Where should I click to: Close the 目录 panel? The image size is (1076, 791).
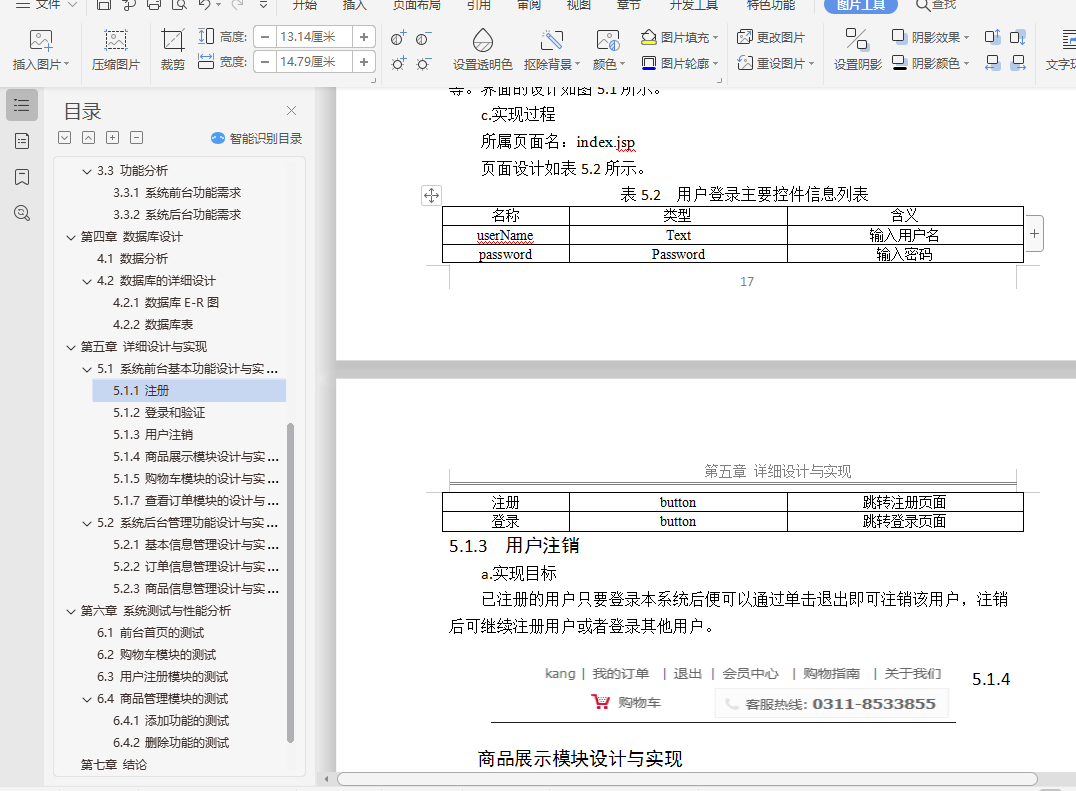[292, 110]
